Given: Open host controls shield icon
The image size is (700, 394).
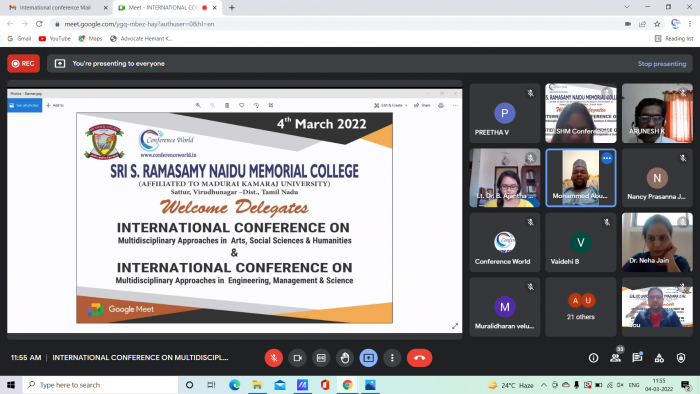Looking at the screenshot, I should (x=681, y=358).
